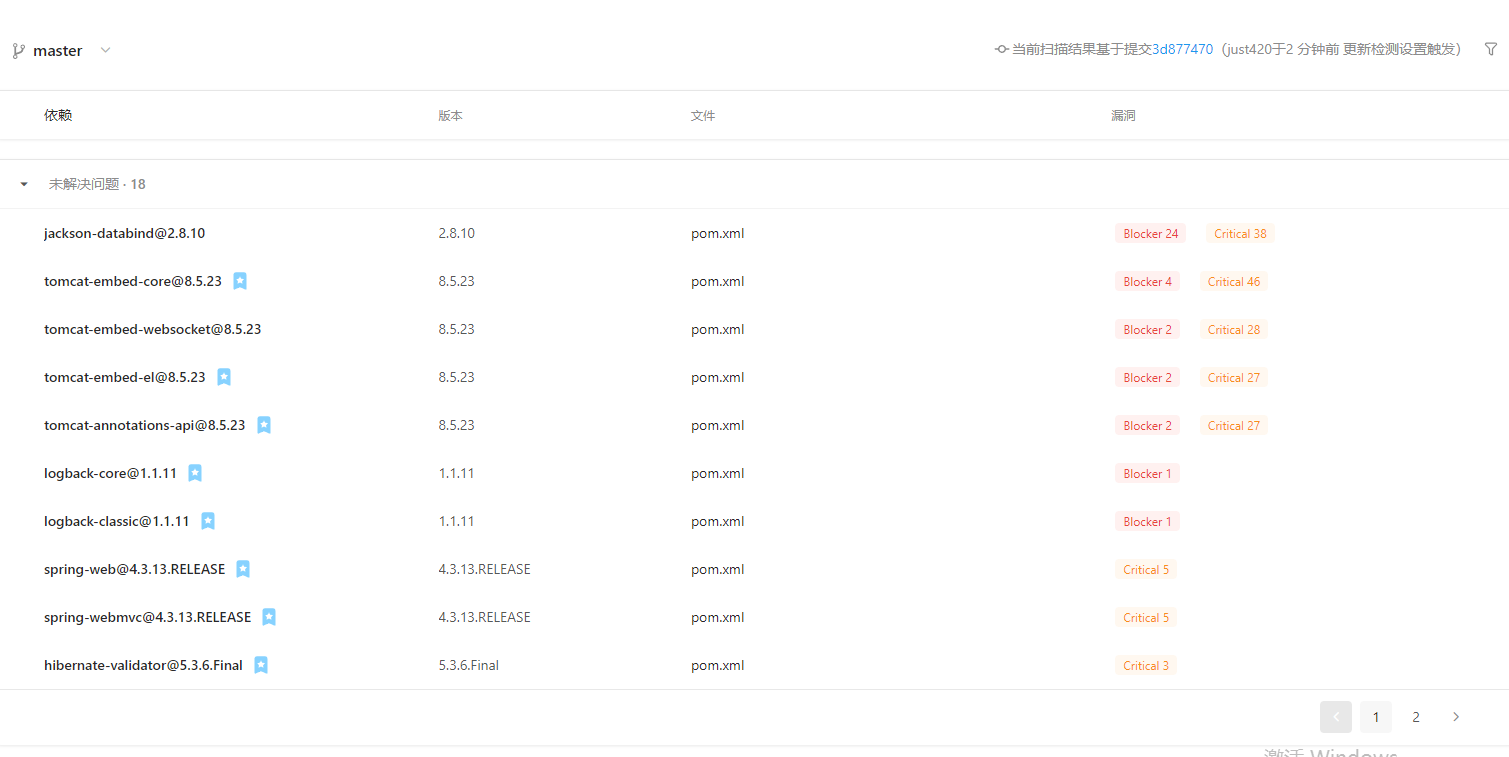Click bookmark badge next to logback-classic@1.1.11
Image resolution: width=1509 pixels, height=757 pixels.
coord(208,521)
